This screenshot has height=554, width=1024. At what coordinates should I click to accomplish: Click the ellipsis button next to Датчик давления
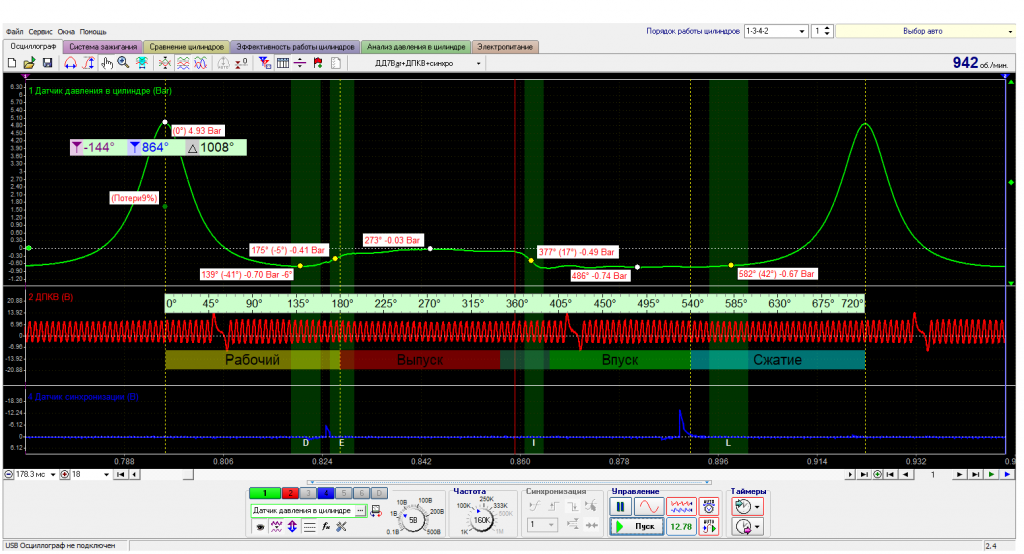pyautogui.click(x=360, y=510)
